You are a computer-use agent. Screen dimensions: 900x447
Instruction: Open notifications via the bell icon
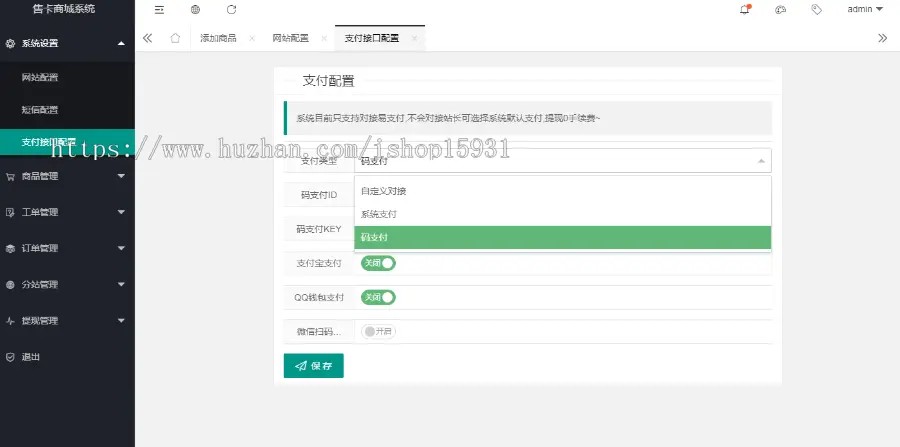745,10
